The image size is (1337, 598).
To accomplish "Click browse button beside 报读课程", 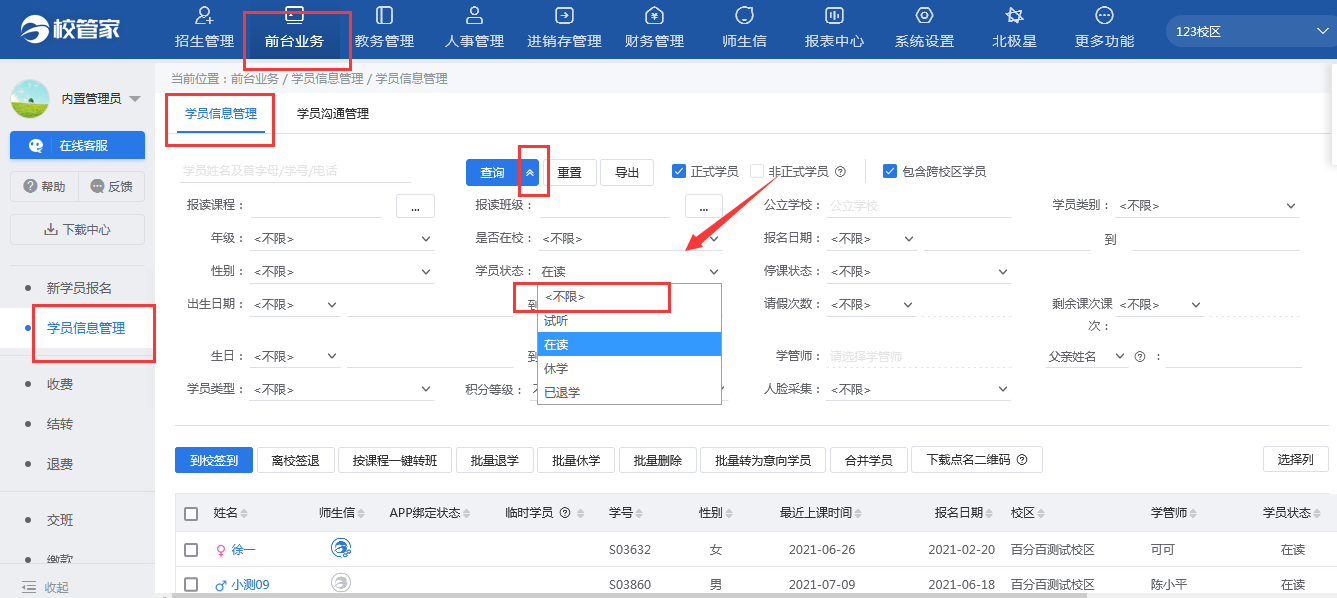I will (415, 205).
